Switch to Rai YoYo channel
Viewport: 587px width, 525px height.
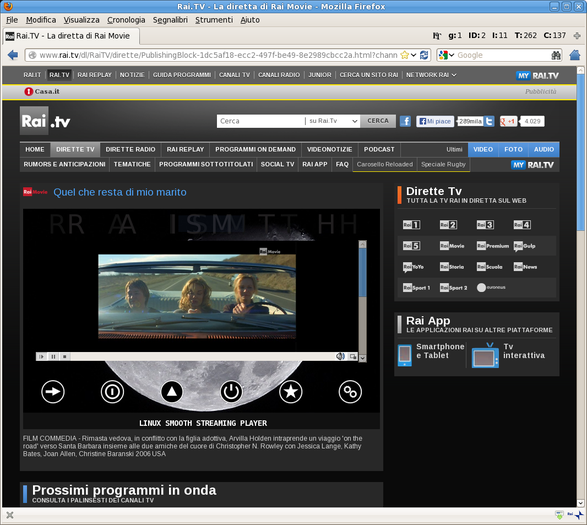(413, 267)
